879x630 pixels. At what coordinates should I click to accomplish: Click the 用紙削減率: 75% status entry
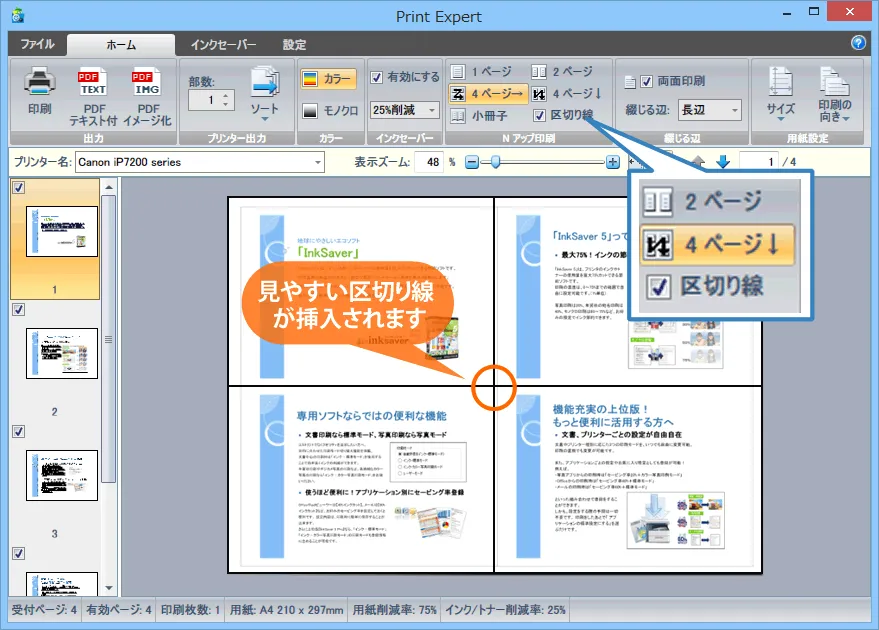[x=395, y=610]
